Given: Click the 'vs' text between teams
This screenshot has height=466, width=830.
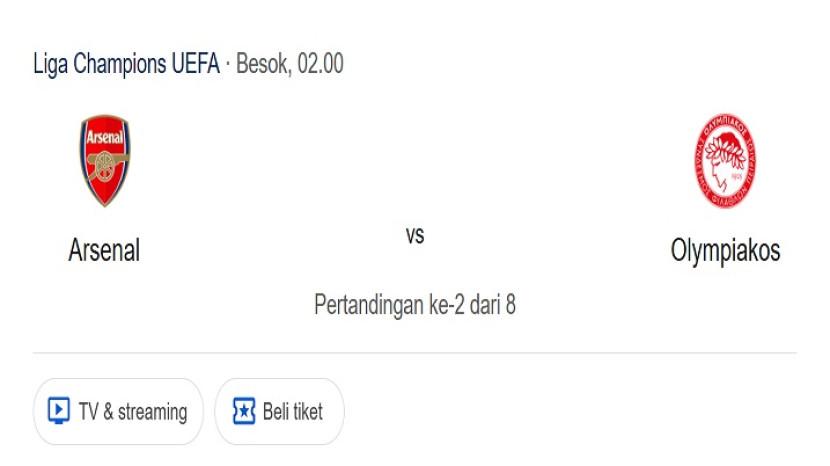Looking at the screenshot, I should click(x=415, y=237).
